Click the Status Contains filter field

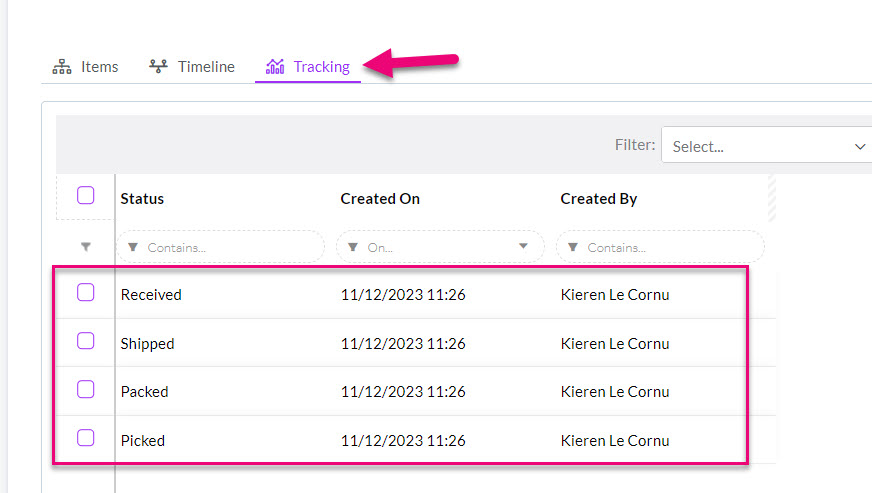click(x=220, y=247)
